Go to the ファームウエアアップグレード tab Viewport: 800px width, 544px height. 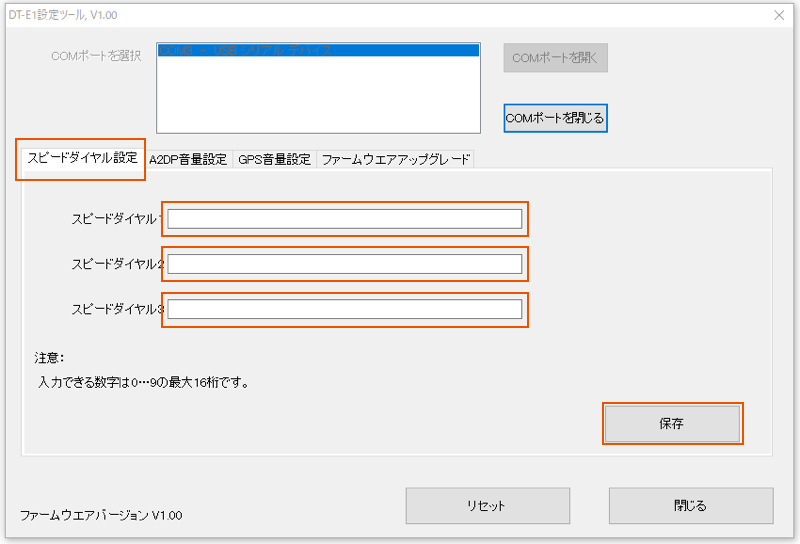click(395, 159)
